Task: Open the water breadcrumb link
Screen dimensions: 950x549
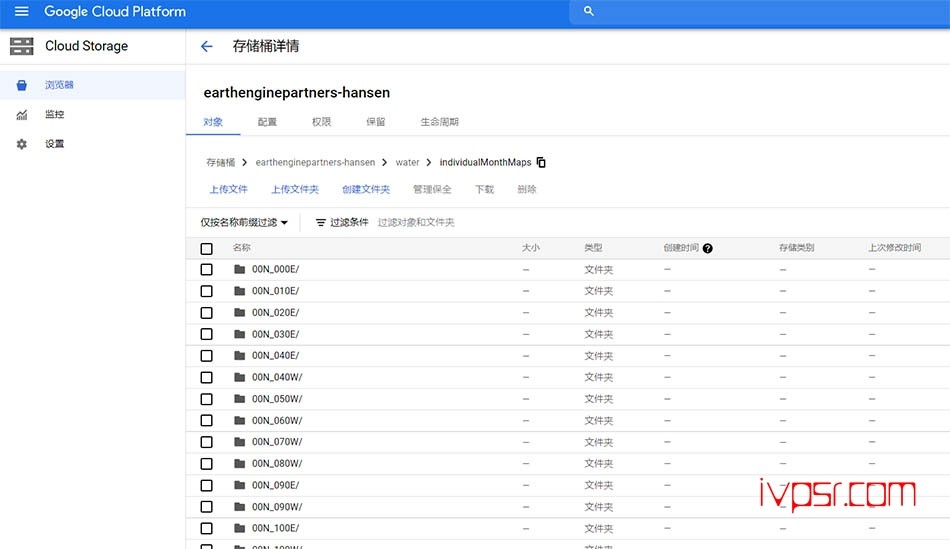Action: click(407, 162)
